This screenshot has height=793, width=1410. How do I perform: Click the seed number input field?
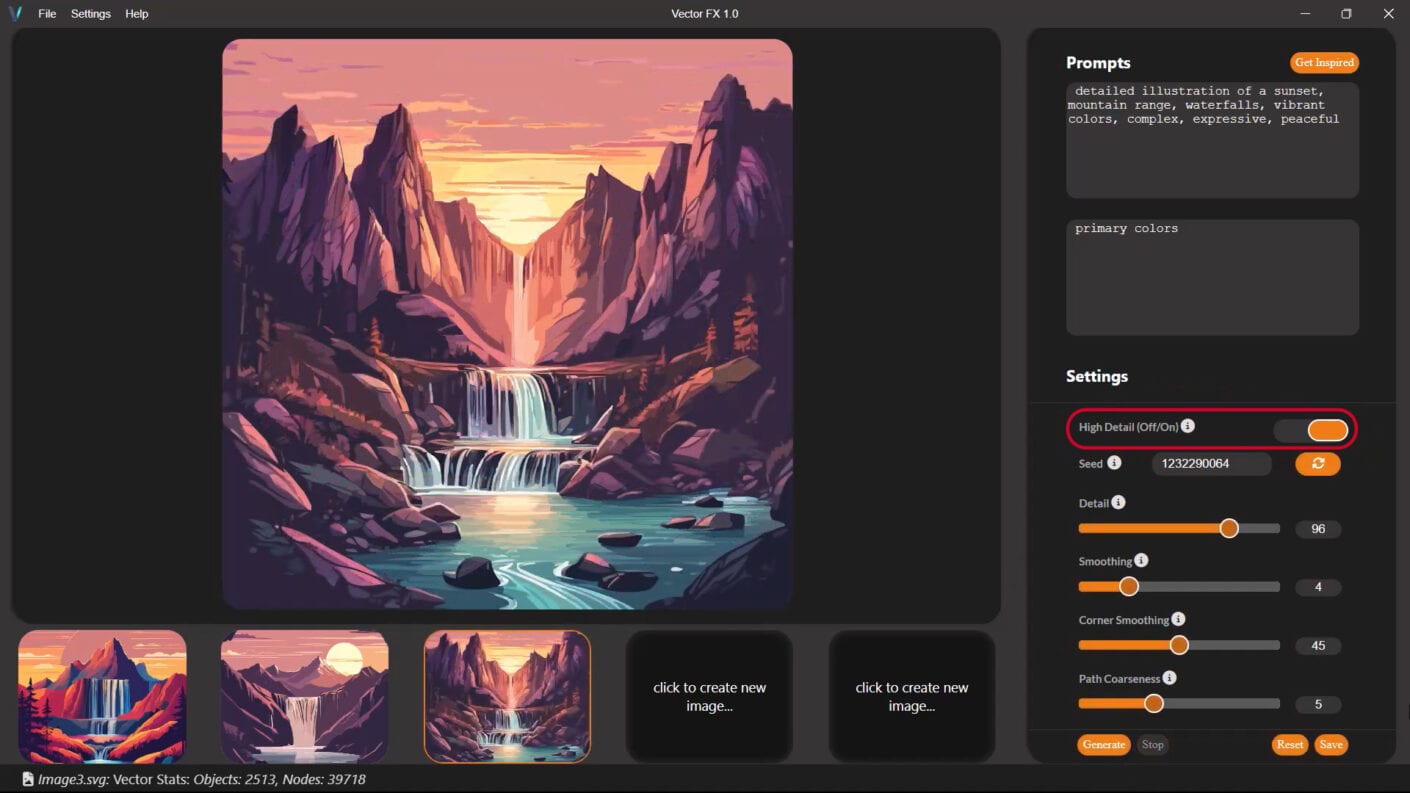click(1211, 463)
